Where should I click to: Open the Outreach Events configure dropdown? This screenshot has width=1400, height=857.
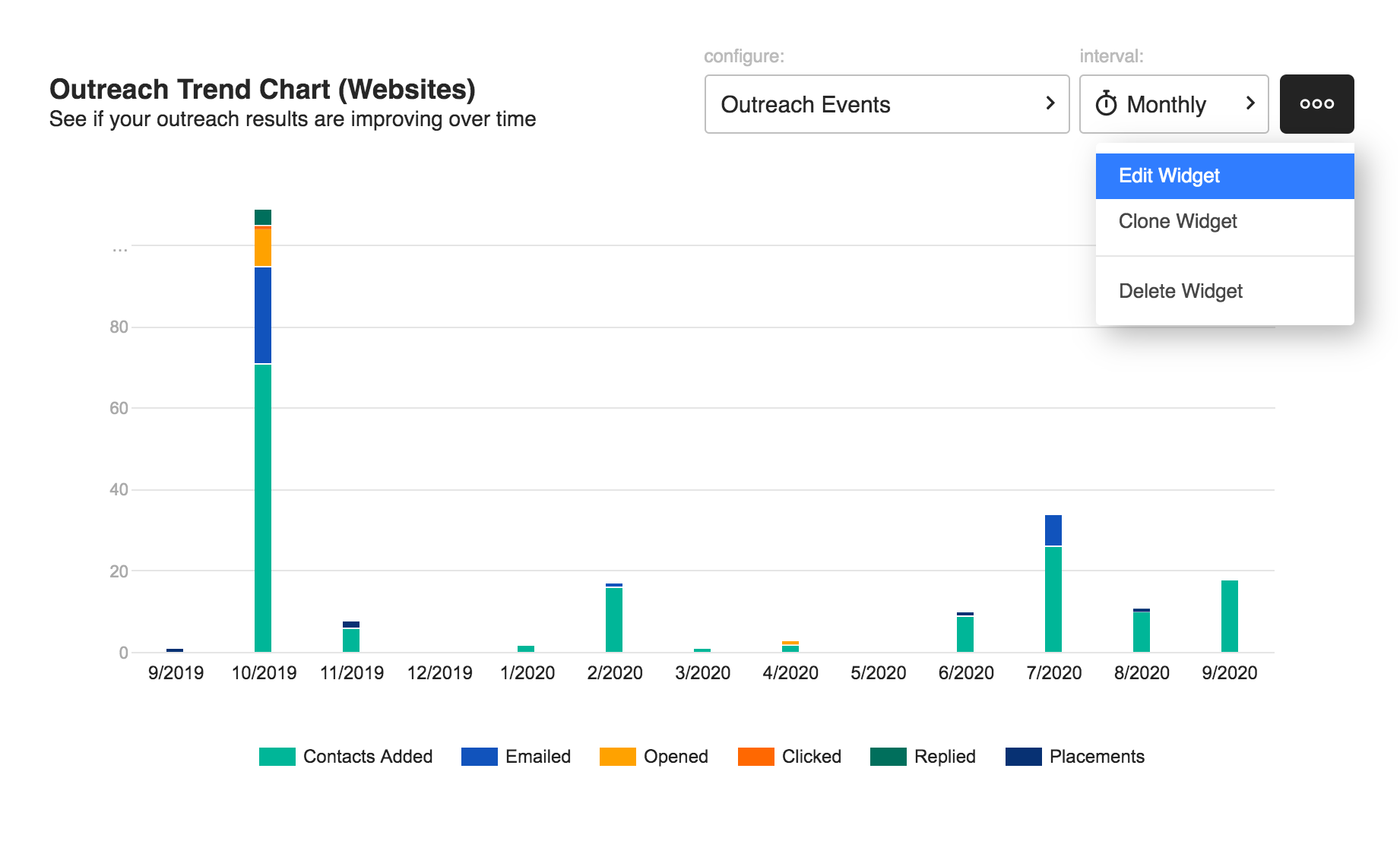click(x=885, y=104)
